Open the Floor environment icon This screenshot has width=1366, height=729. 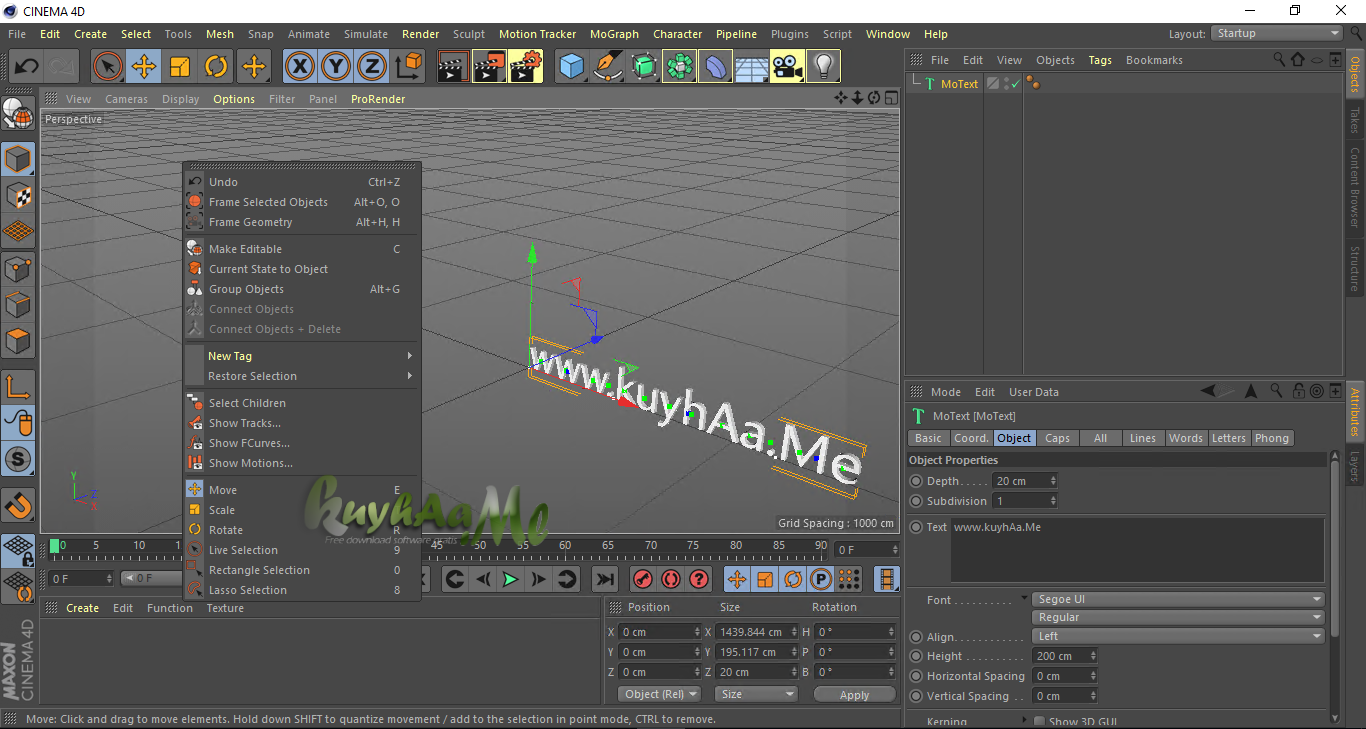pyautogui.click(x=751, y=67)
